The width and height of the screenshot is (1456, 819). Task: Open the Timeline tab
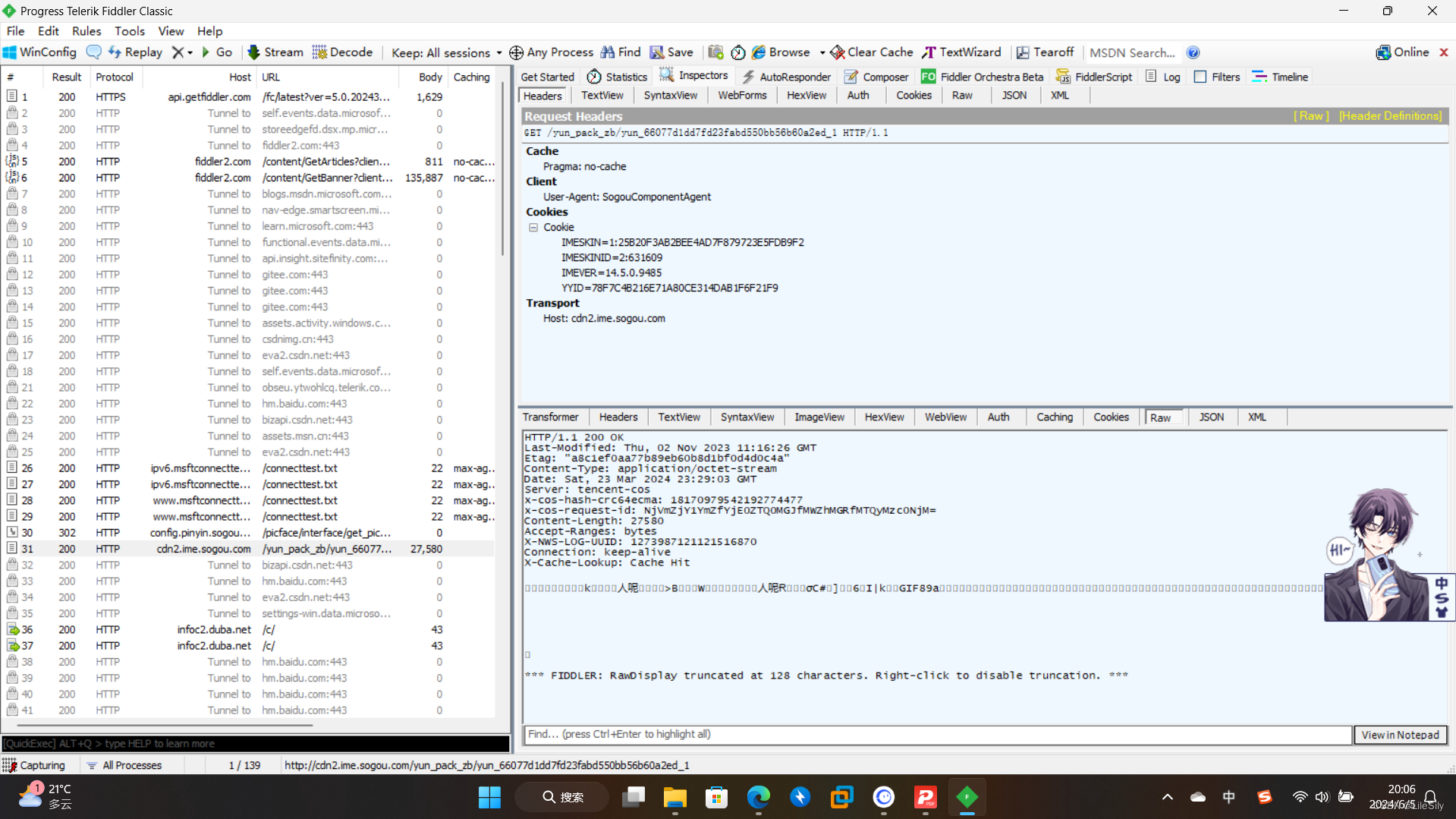1280,77
